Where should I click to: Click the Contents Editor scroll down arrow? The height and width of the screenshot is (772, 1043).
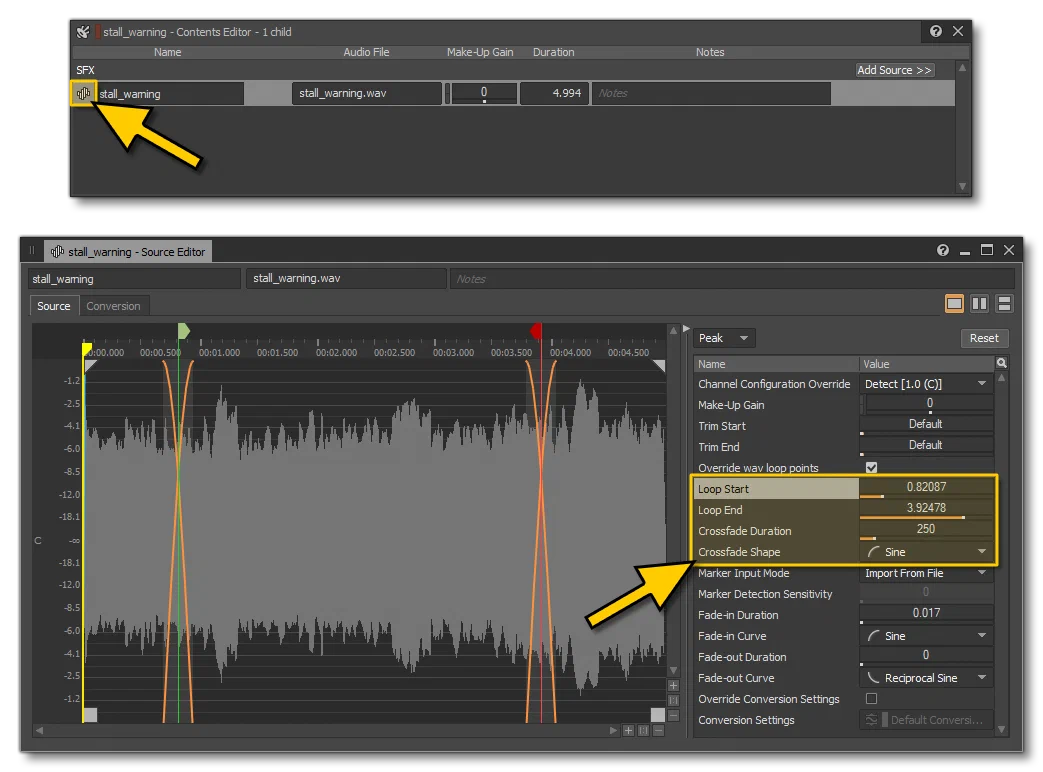pyautogui.click(x=962, y=186)
